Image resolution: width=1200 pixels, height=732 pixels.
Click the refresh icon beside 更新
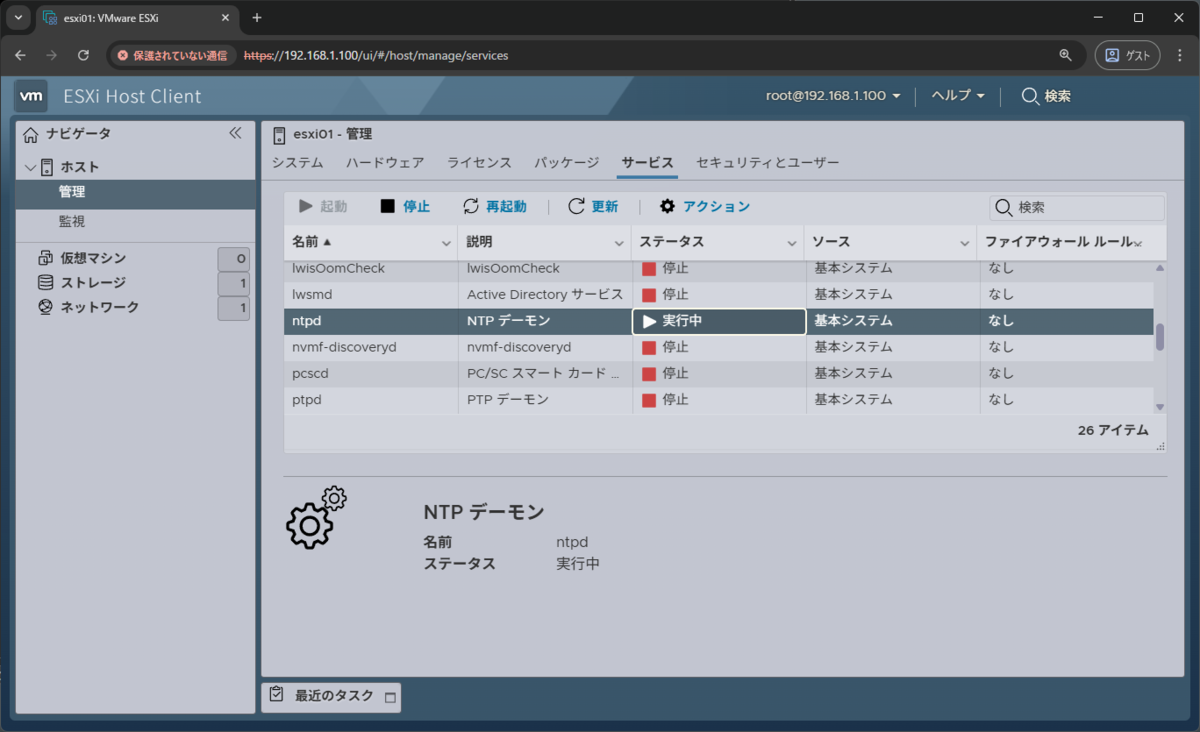click(x=576, y=206)
